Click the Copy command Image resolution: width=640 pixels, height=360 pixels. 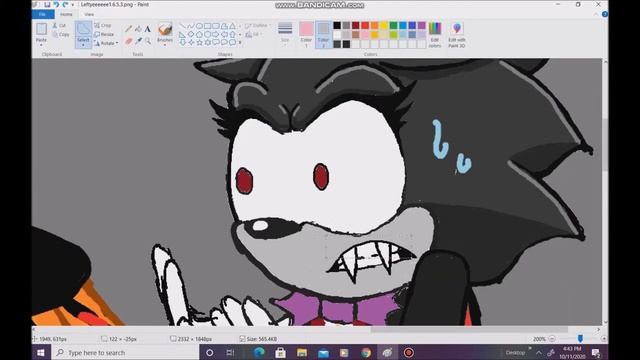(61, 35)
